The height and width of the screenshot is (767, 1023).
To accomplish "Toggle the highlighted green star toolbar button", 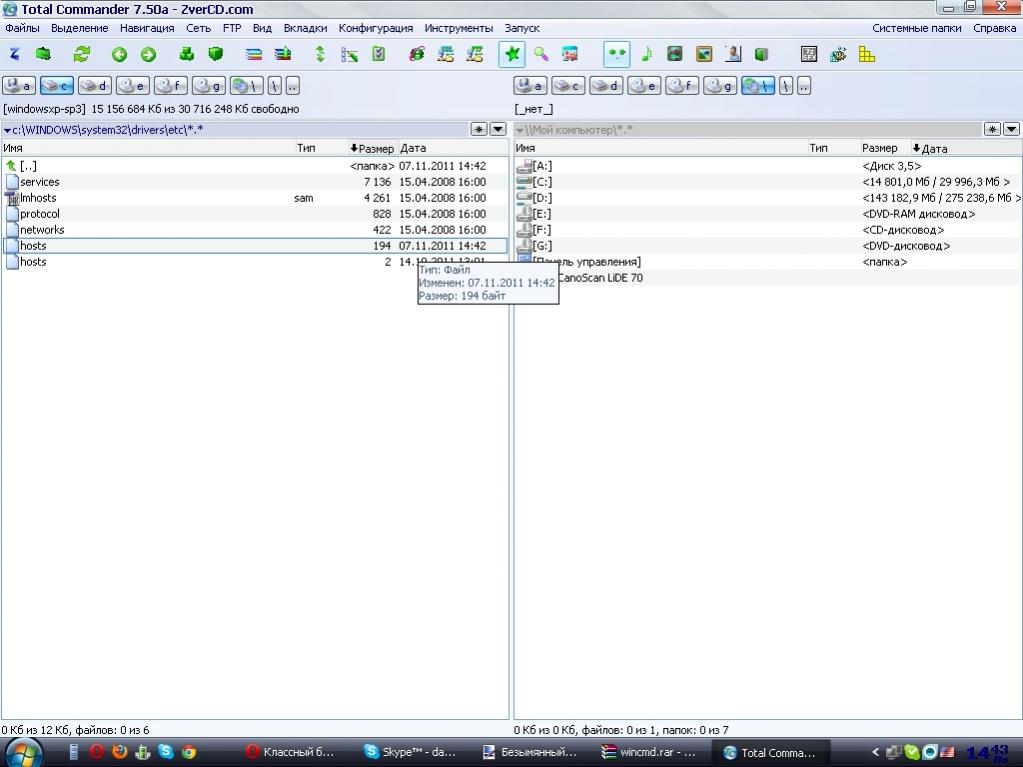I will (512, 54).
